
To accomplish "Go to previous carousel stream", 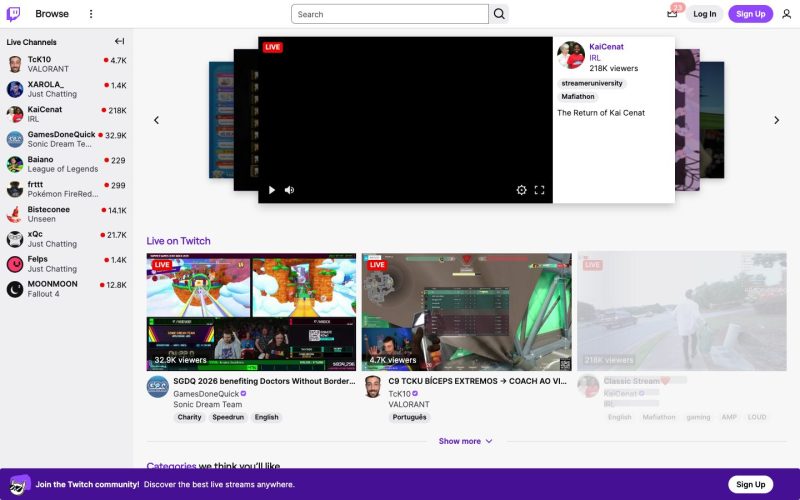I will coord(157,120).
